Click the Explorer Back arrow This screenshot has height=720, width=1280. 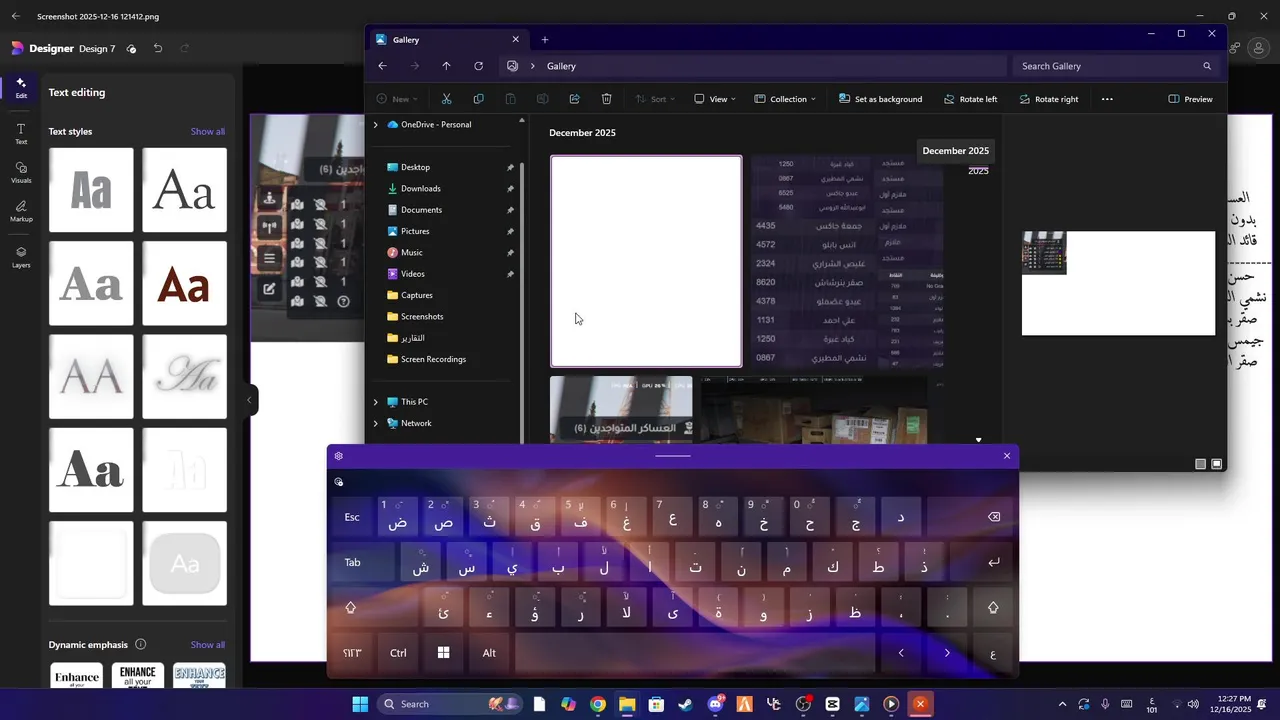(x=382, y=66)
